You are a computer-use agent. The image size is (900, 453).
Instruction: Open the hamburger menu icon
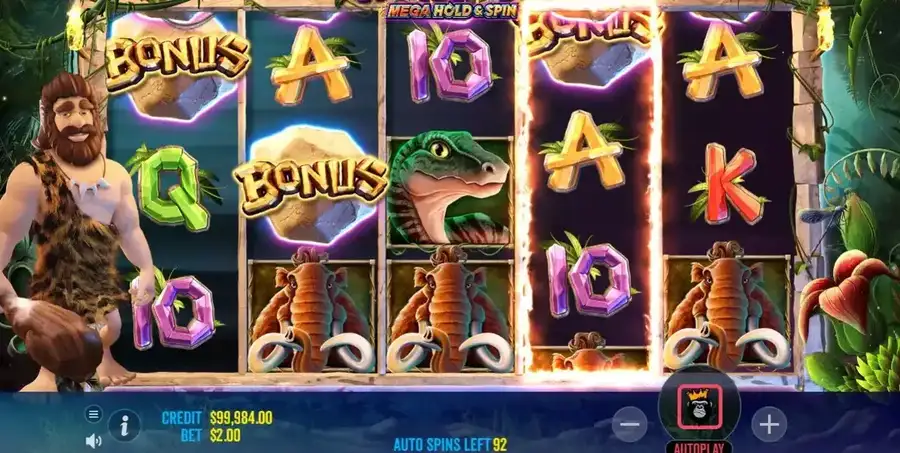pyautogui.click(x=94, y=413)
